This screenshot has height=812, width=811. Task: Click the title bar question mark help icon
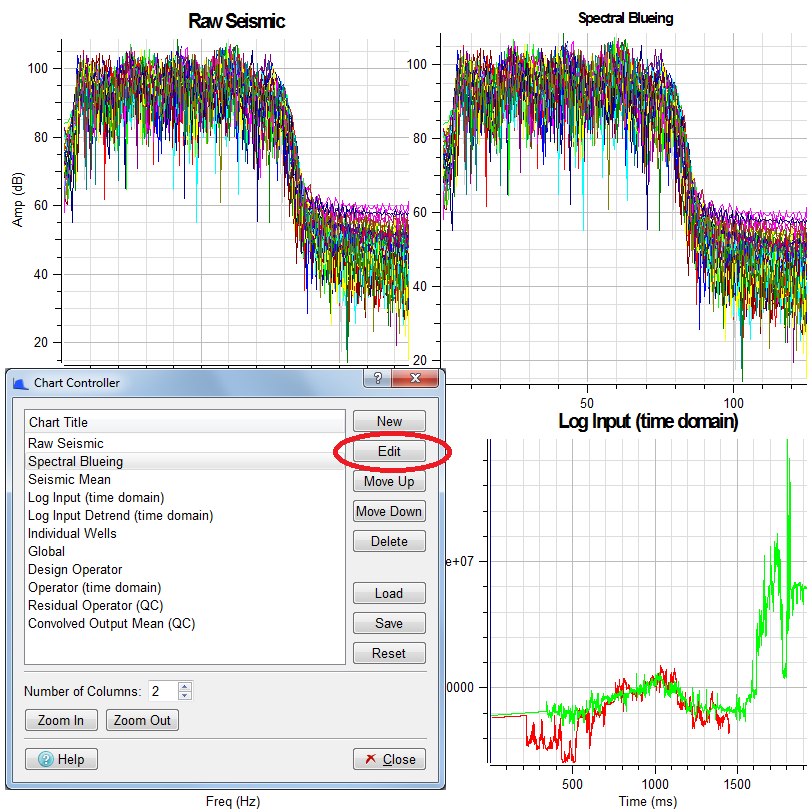tap(378, 379)
